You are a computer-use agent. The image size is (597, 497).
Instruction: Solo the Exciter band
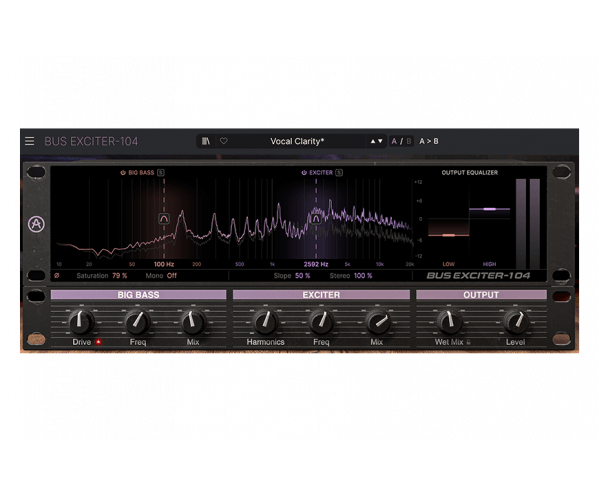(339, 173)
